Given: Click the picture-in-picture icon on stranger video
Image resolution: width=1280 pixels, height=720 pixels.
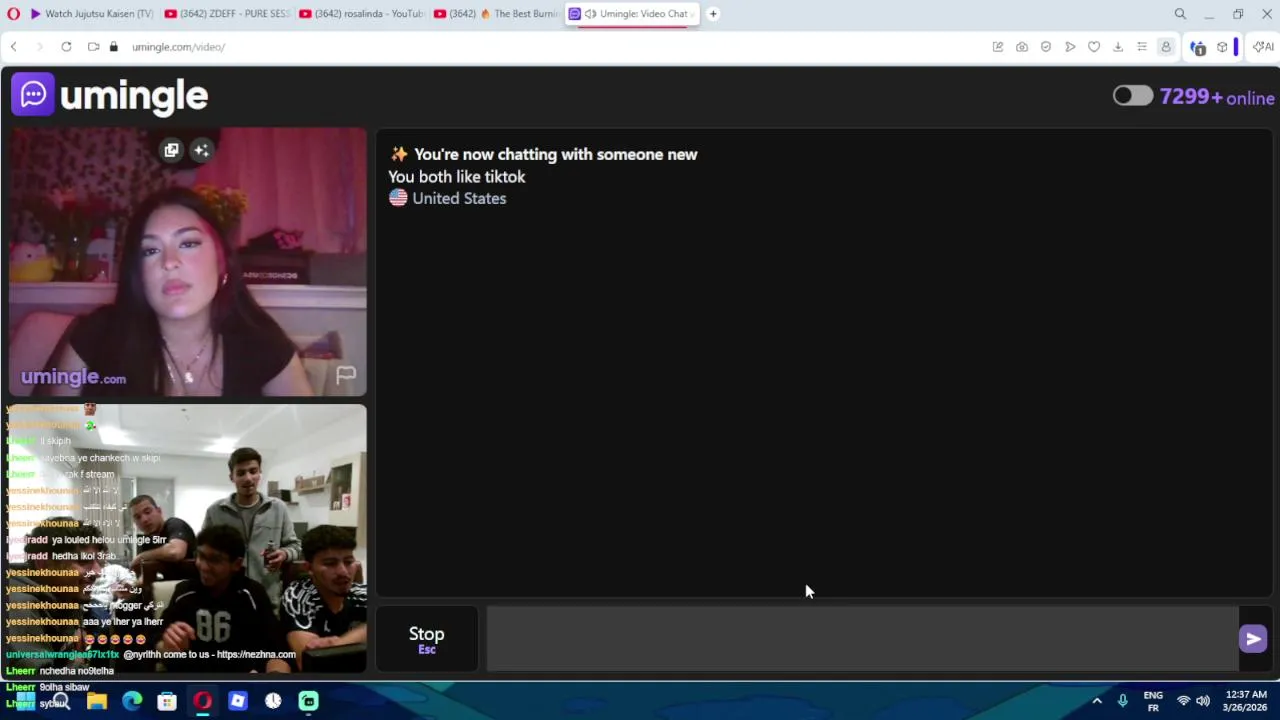Looking at the screenshot, I should pos(171,150).
